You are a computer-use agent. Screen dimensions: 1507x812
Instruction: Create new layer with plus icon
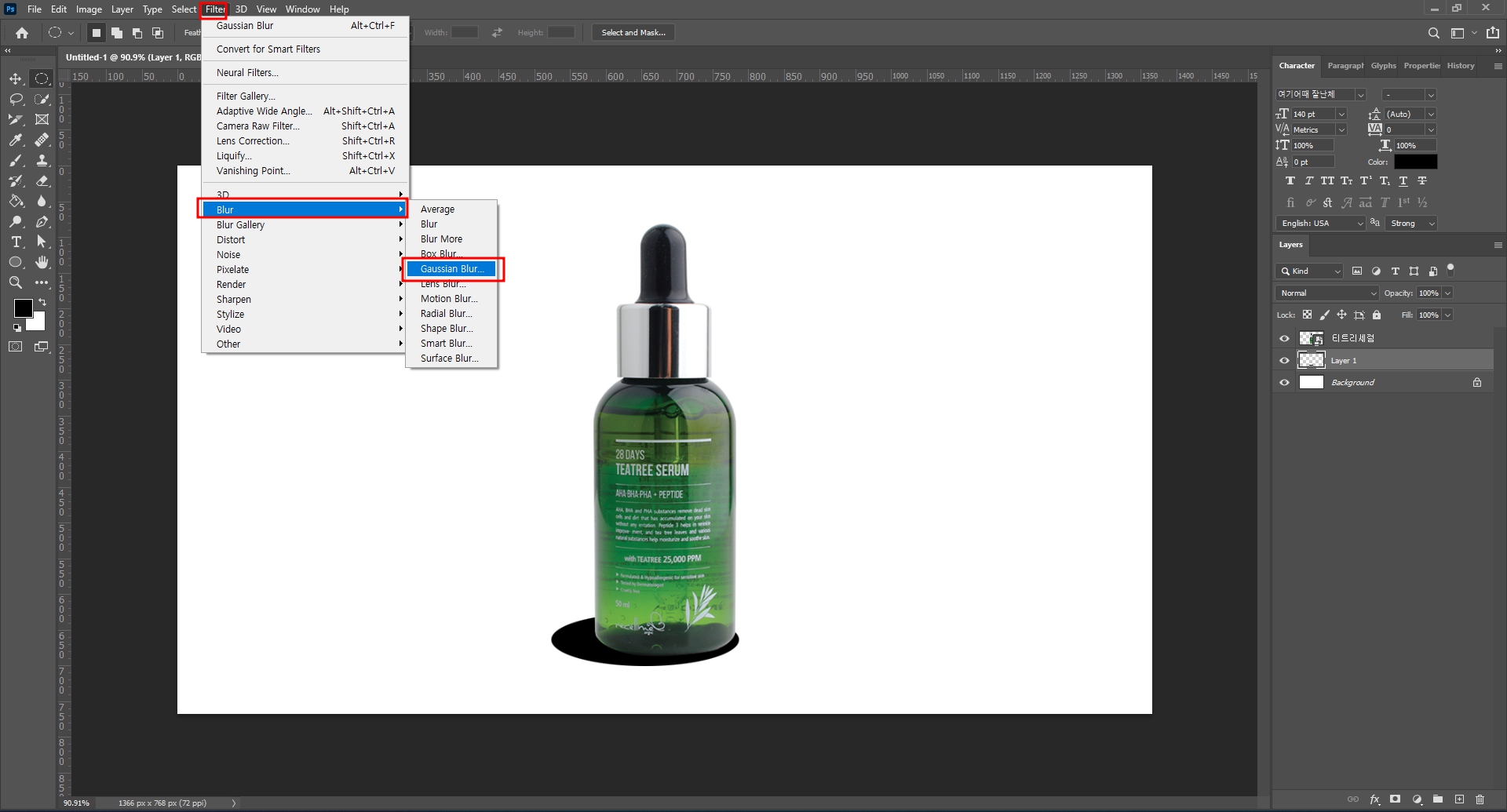1459,799
